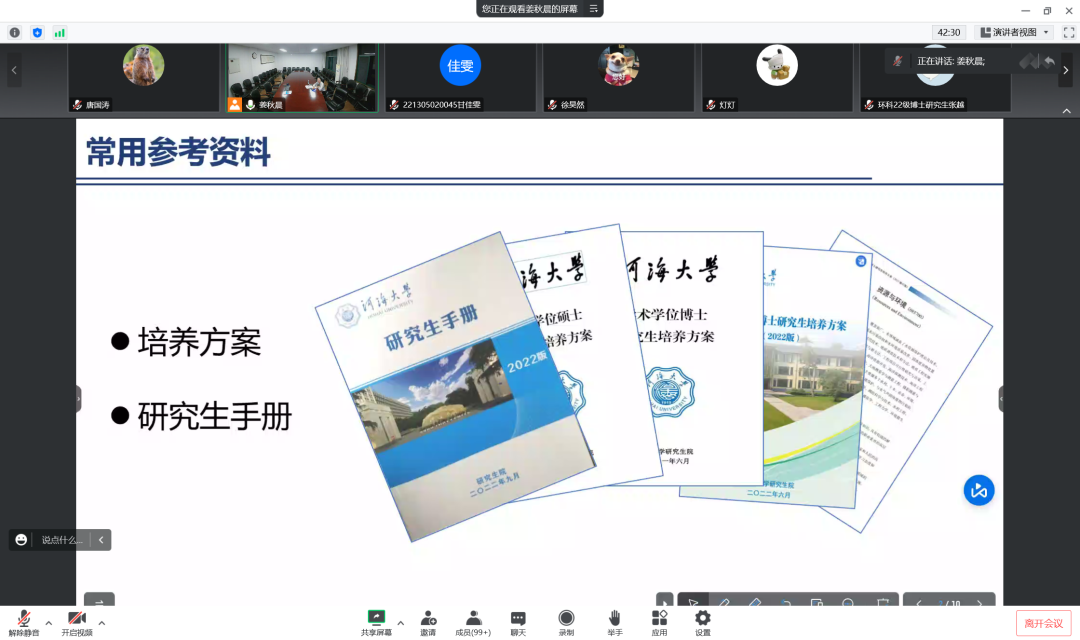
Task: Expand audio options arrow beside microphone
Action: tap(48, 622)
